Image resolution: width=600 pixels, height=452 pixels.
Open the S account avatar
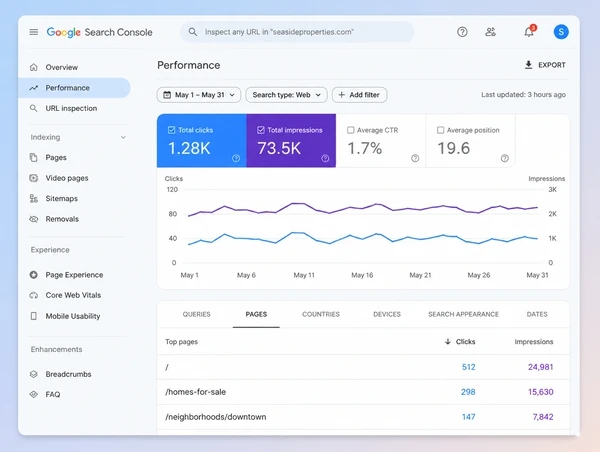coord(561,32)
